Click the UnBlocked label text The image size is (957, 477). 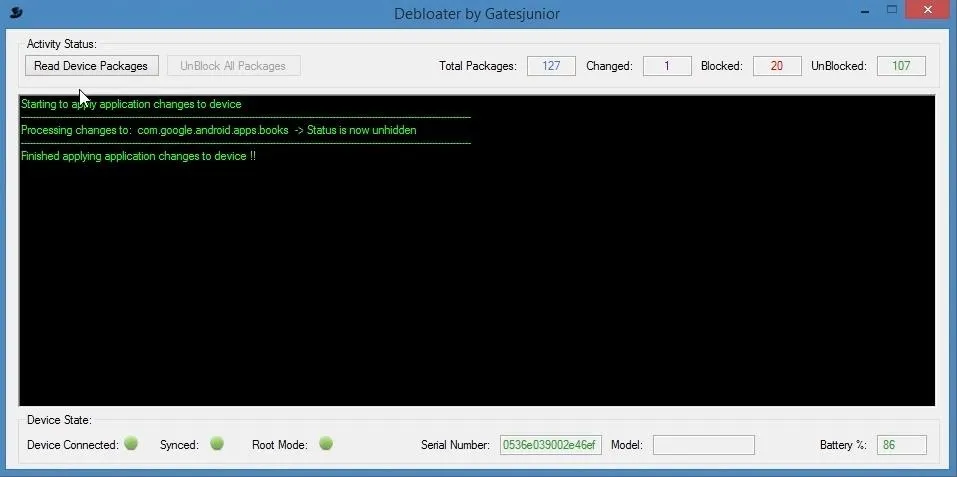coord(839,66)
